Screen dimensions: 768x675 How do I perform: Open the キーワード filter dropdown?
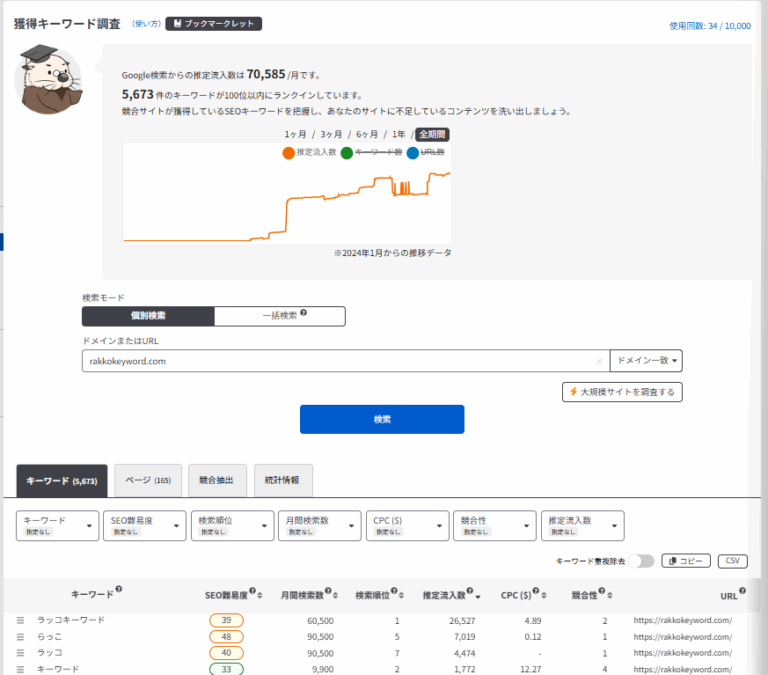point(57,526)
